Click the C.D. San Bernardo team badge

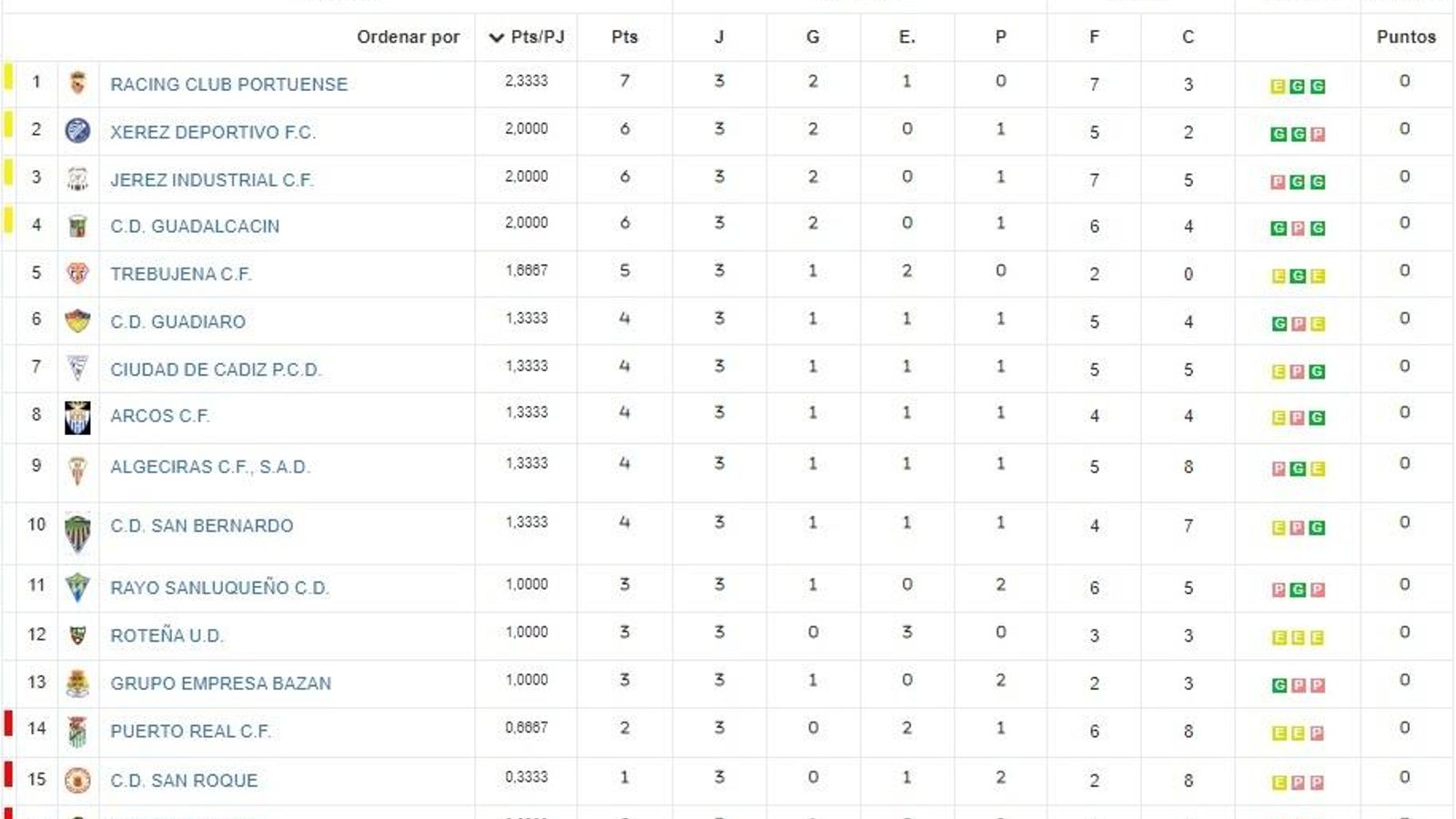78,532
